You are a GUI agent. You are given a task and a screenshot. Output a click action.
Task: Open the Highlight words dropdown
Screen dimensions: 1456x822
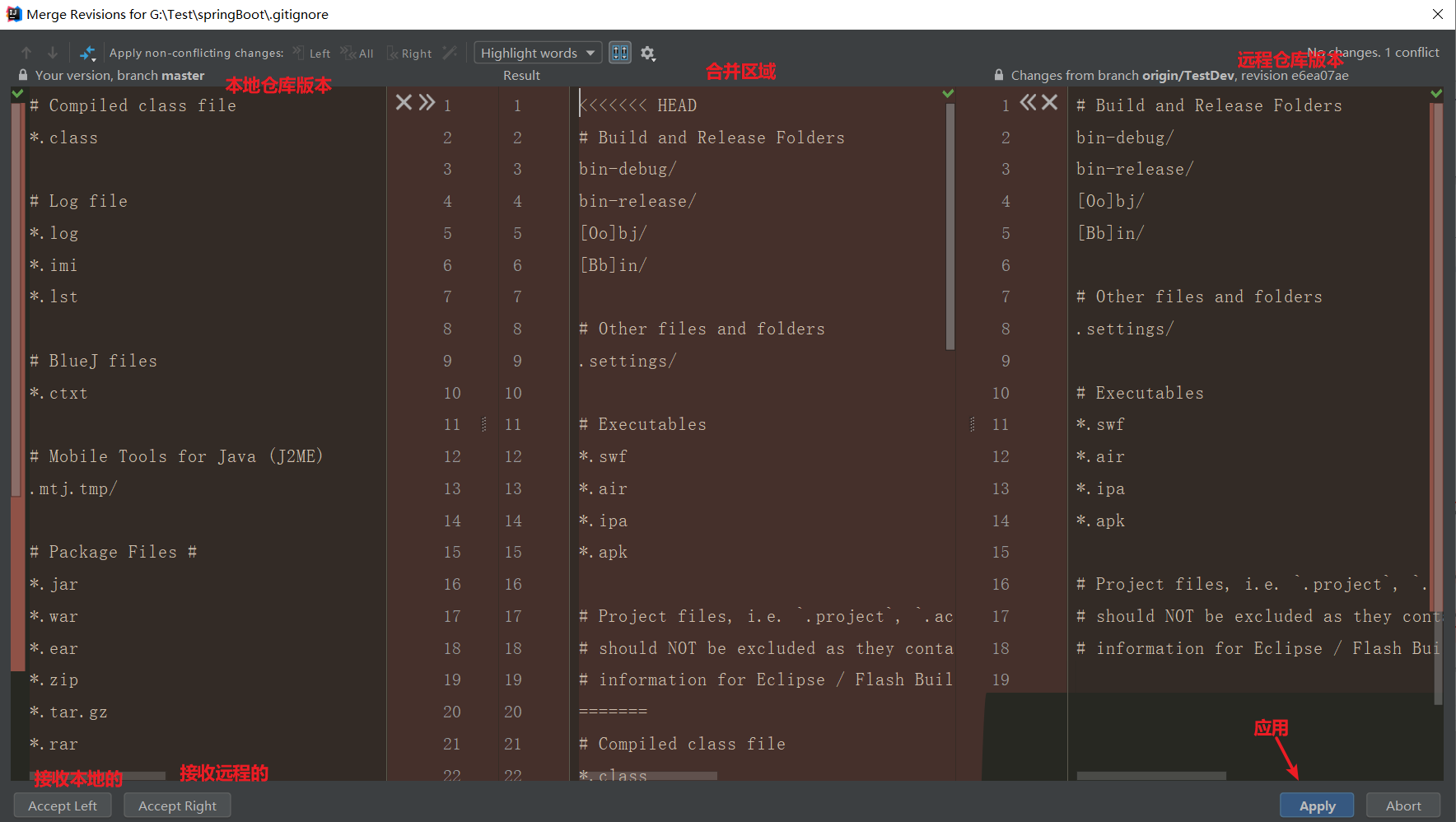pyautogui.click(x=537, y=52)
